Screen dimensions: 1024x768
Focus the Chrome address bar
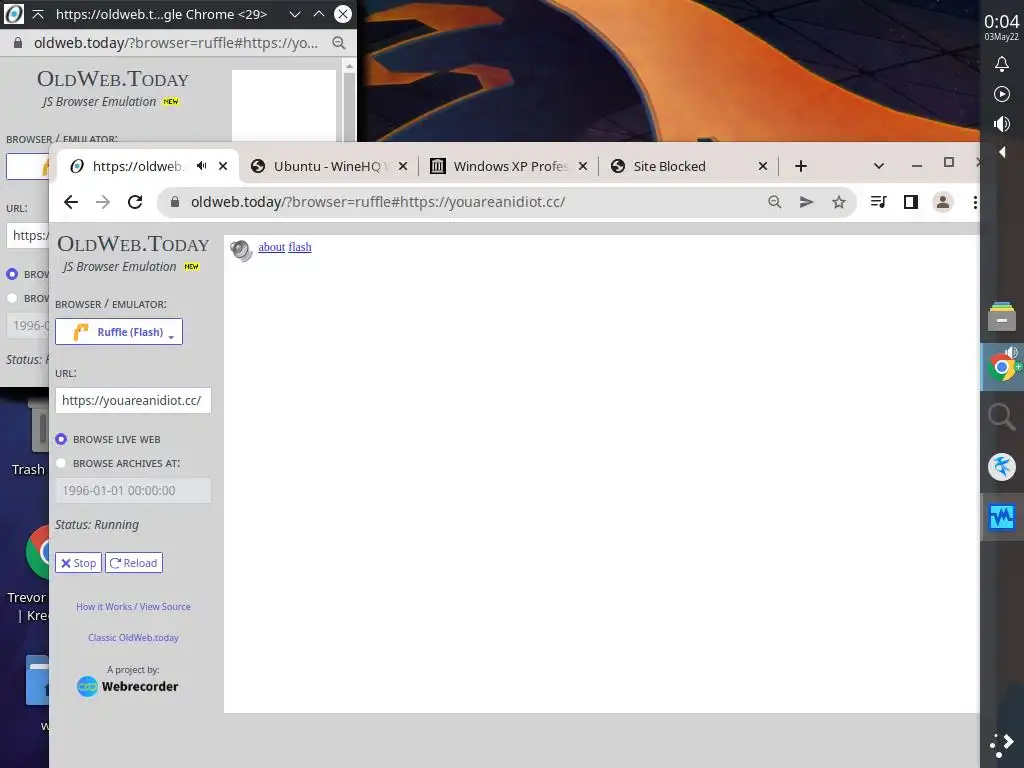pyautogui.click(x=470, y=202)
